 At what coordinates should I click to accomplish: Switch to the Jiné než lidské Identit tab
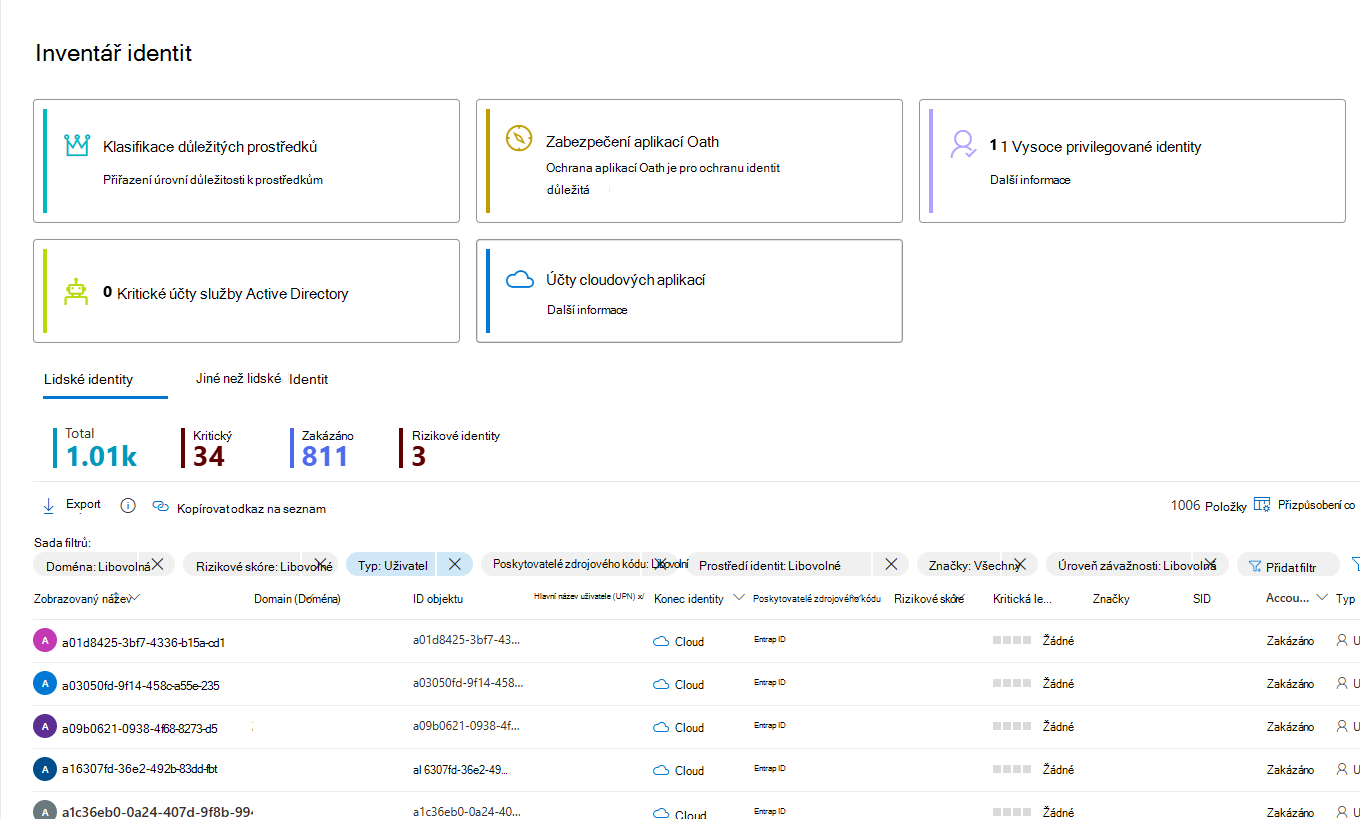(262, 379)
